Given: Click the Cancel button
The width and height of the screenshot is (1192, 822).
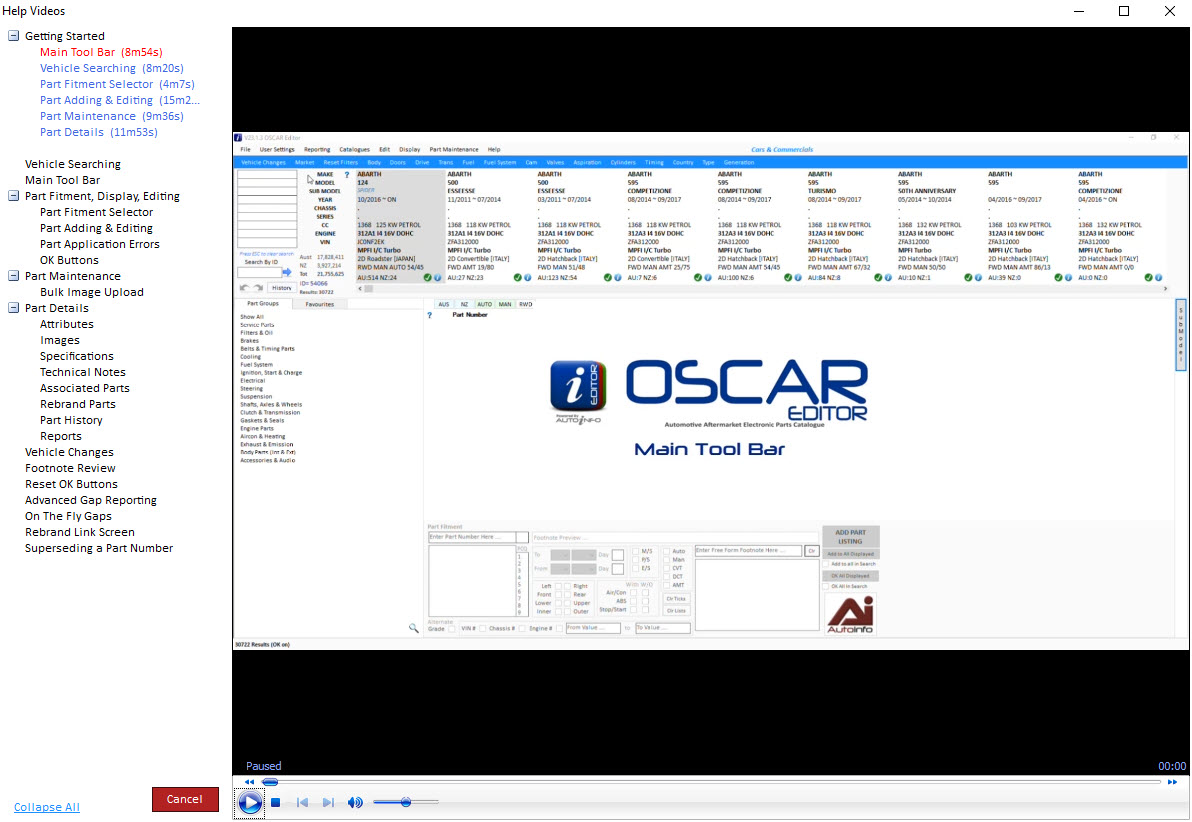Looking at the screenshot, I should pos(185,800).
